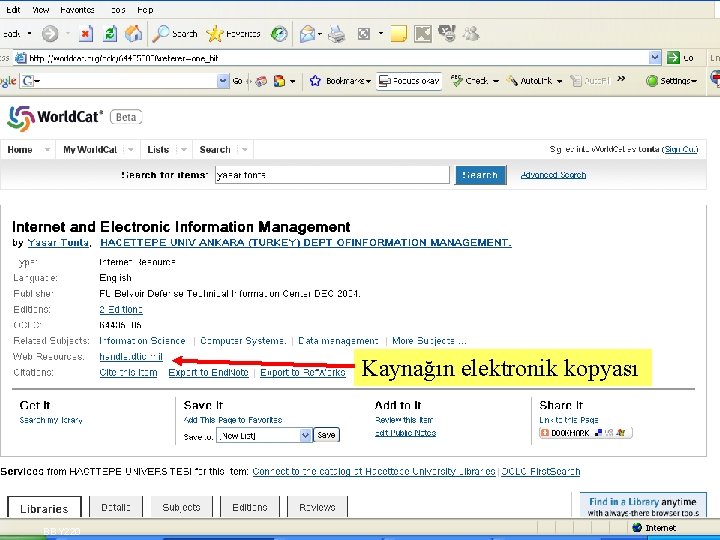Click WorldCat logo

[x=55, y=118]
